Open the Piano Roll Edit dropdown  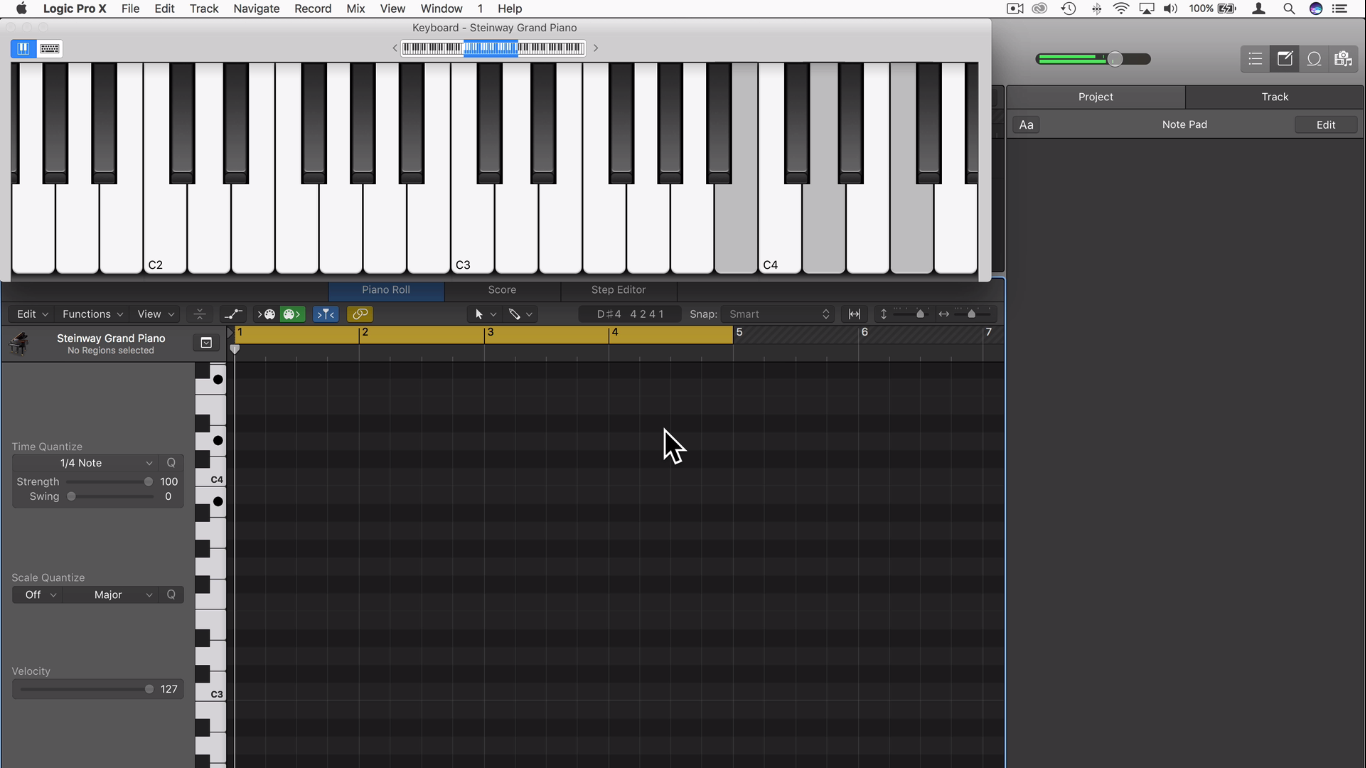click(32, 314)
